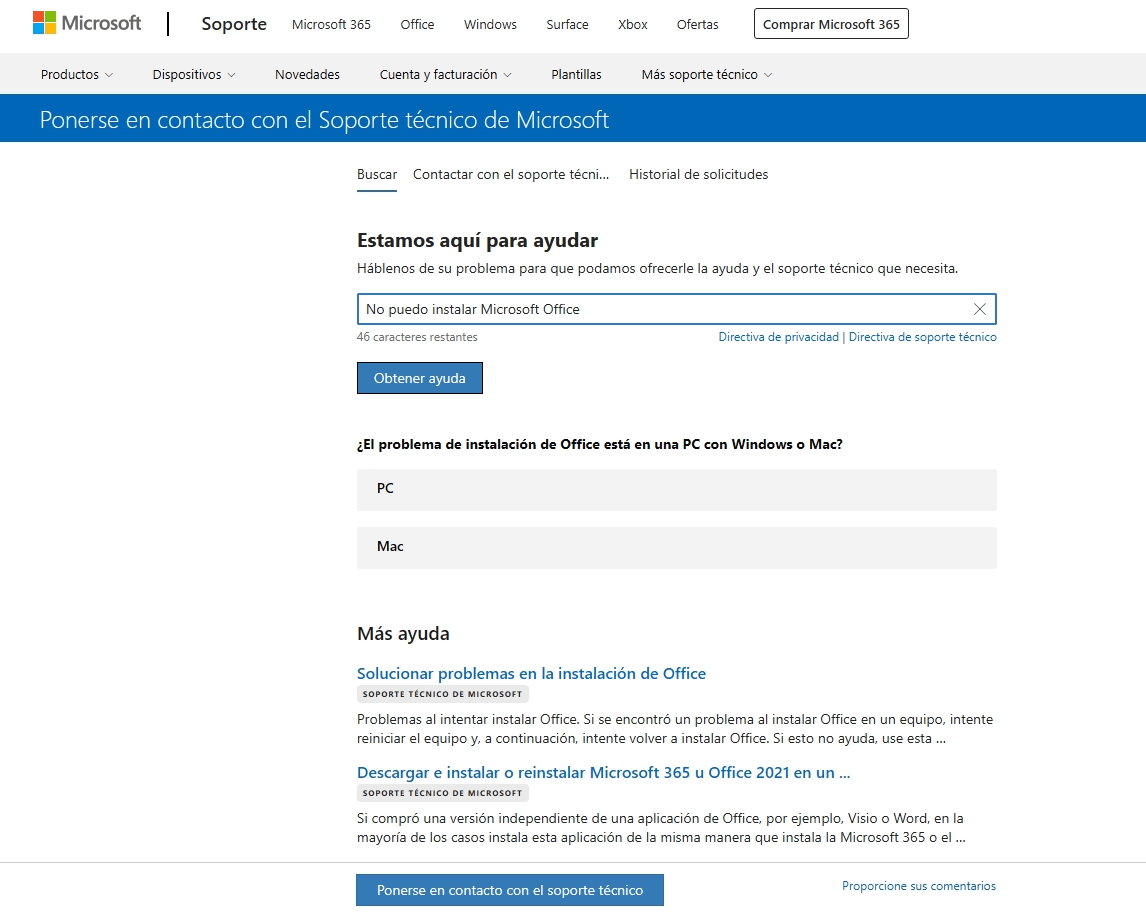Screen dimensions: 1146x912
Task: Switch to Contactar con el soporte técnico tab
Action: (x=511, y=175)
